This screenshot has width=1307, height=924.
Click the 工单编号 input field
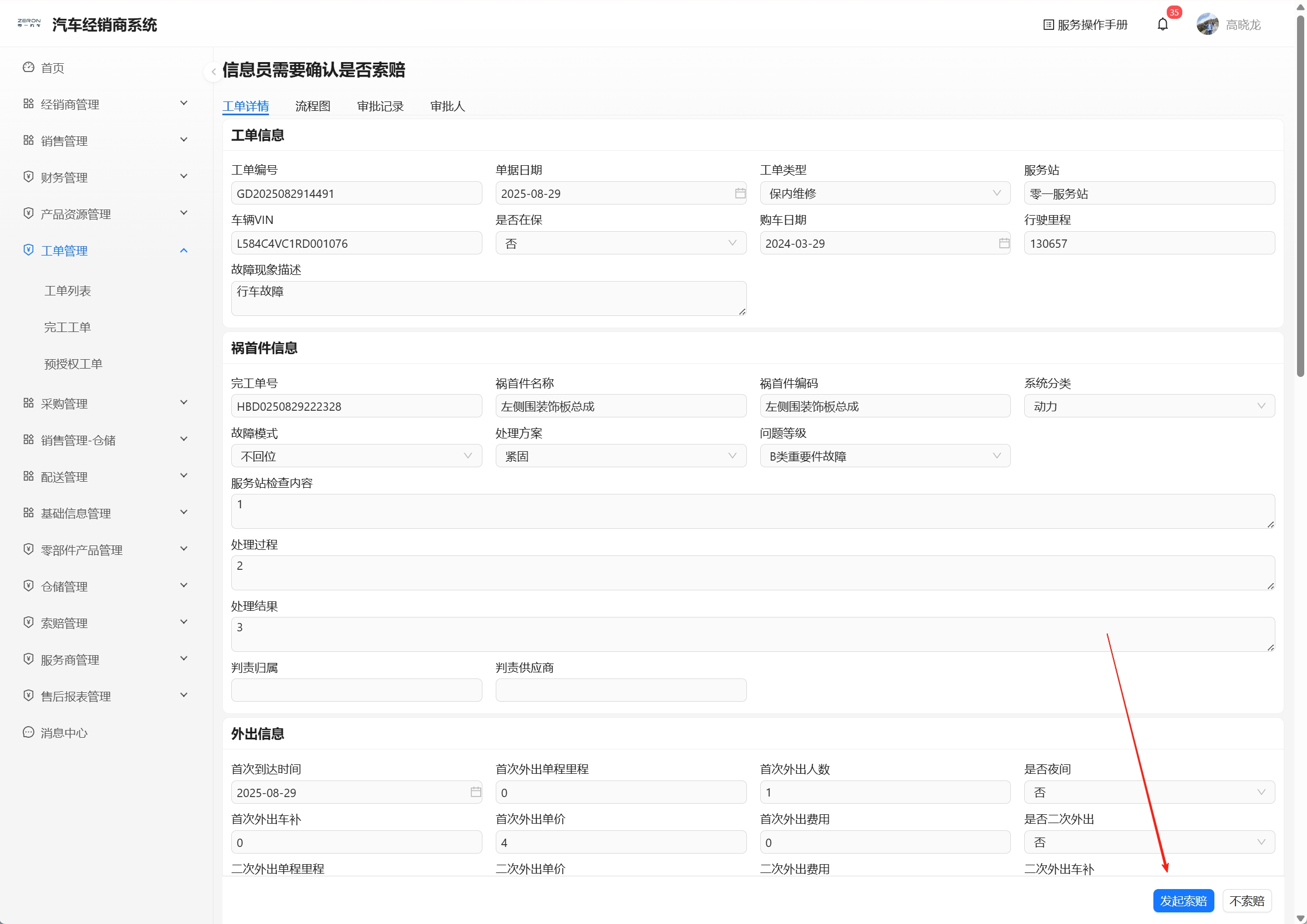coord(357,193)
